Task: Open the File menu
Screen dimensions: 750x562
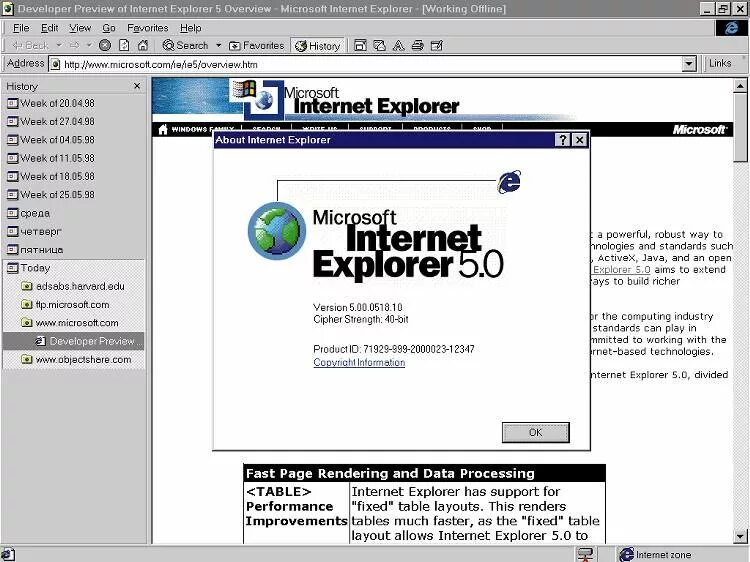Action: click(21, 28)
